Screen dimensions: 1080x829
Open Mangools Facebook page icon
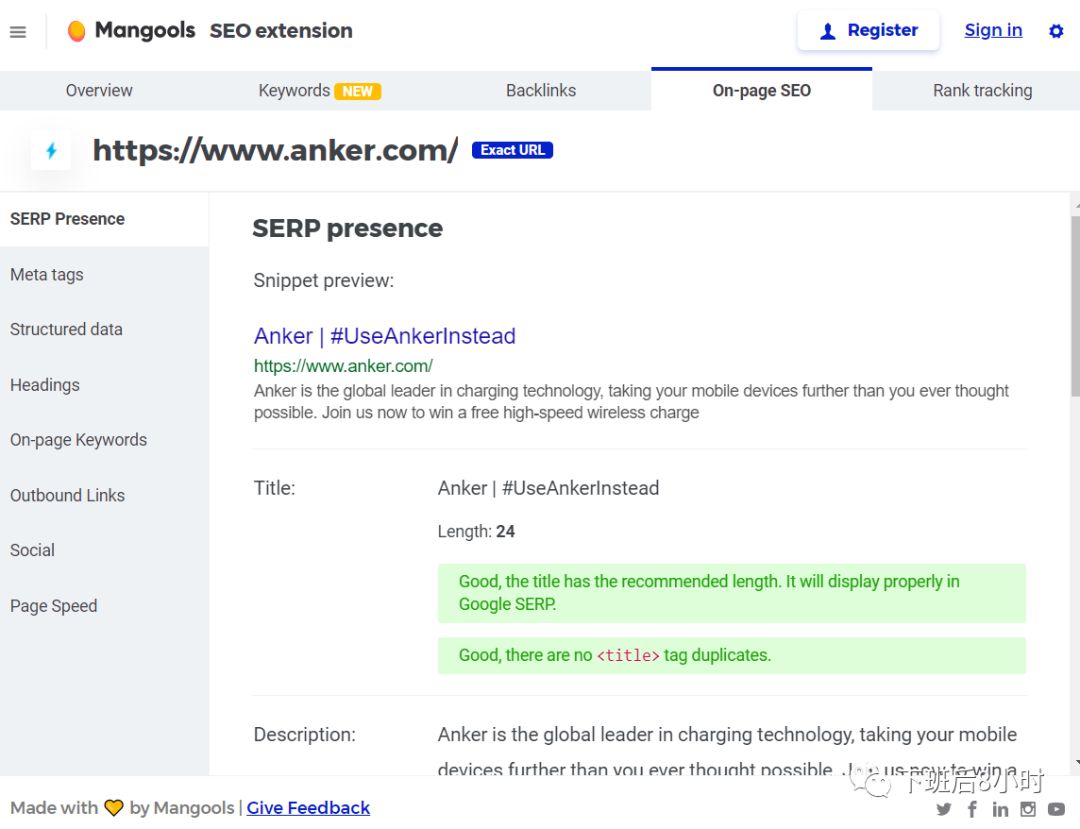click(972, 809)
